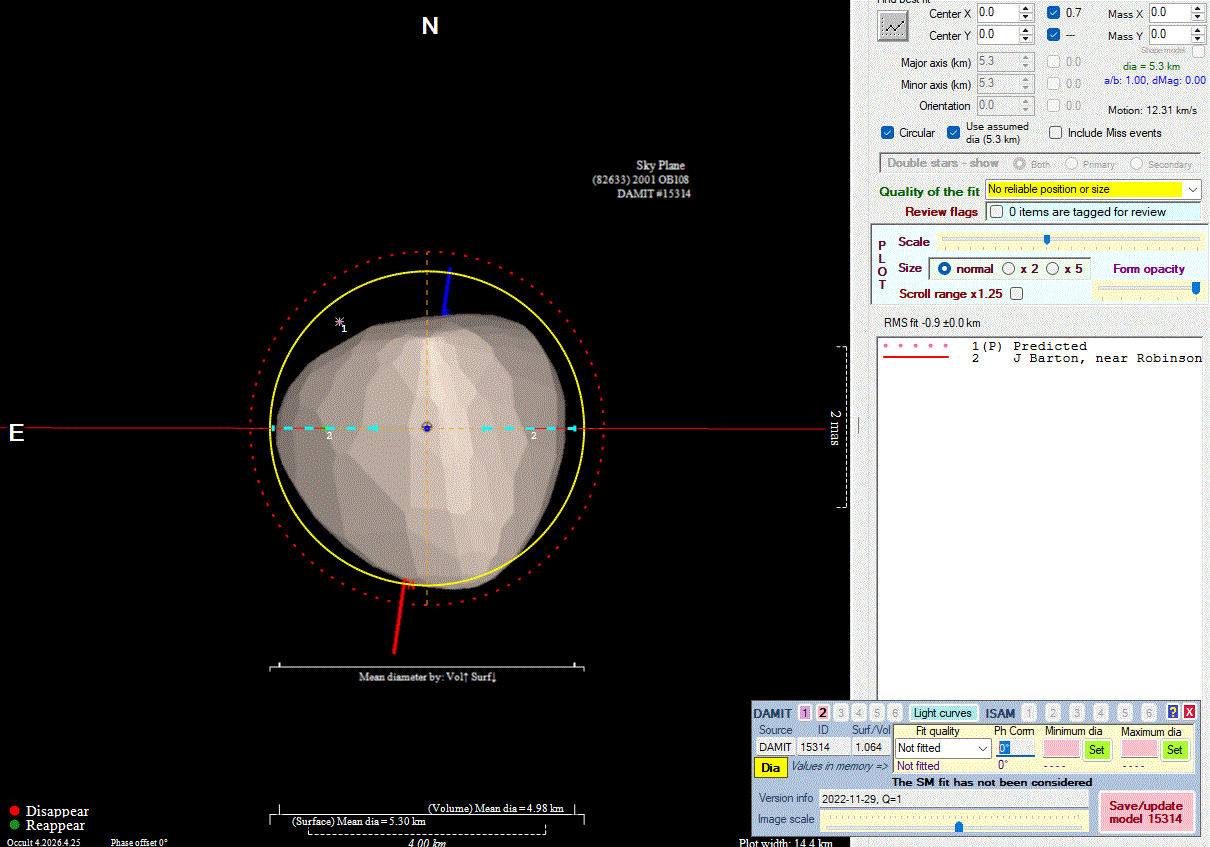
Task: Decrease Mass X with the down spinner
Action: point(1197,18)
